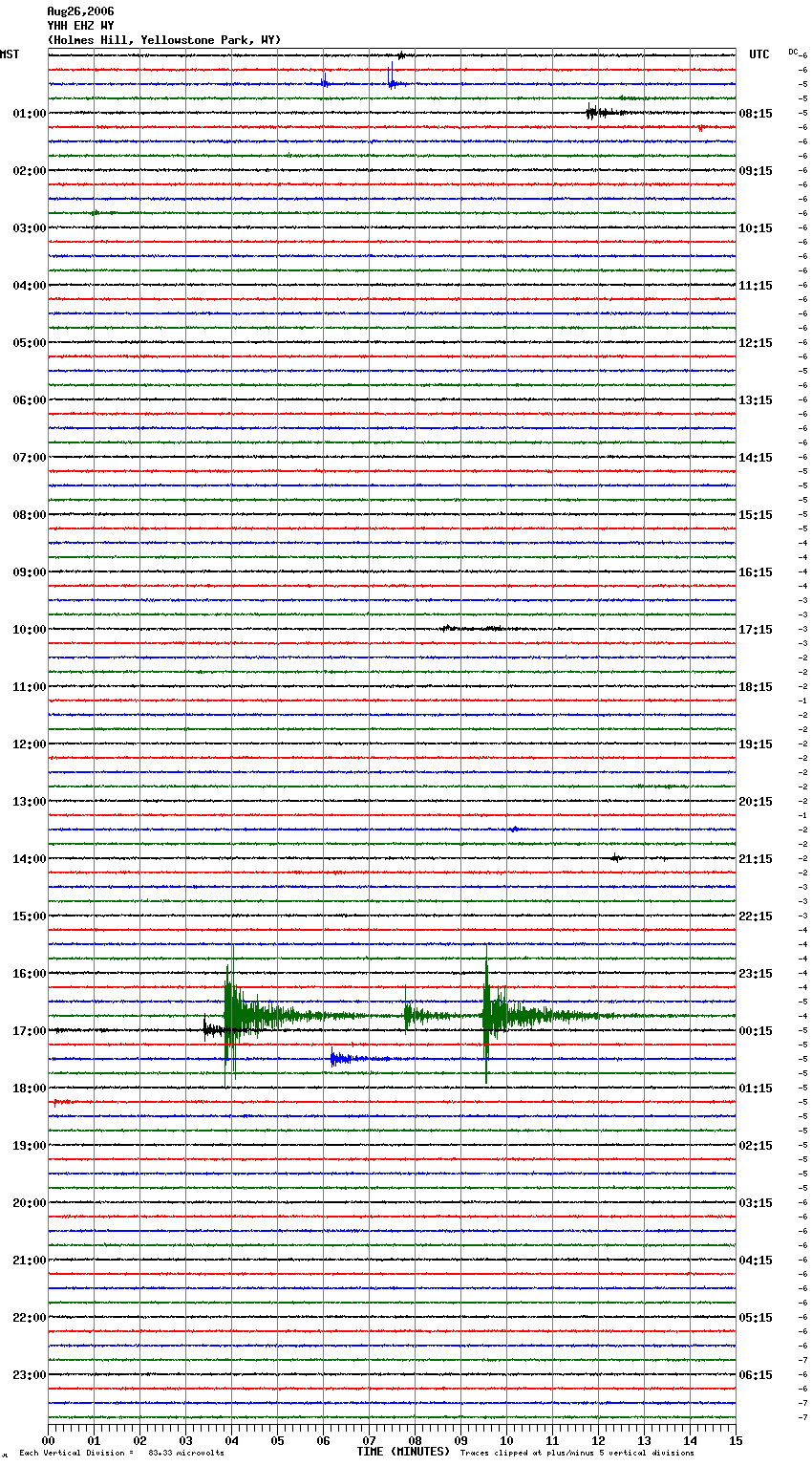The width and height of the screenshot is (812, 1466).
Task: Select the "03:00" MST time label
Action: pos(30,228)
